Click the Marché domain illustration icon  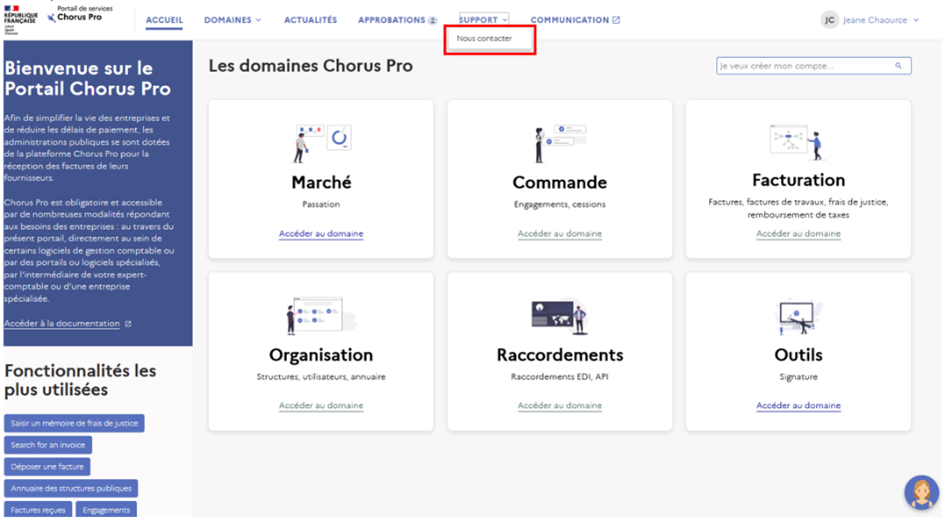point(321,142)
